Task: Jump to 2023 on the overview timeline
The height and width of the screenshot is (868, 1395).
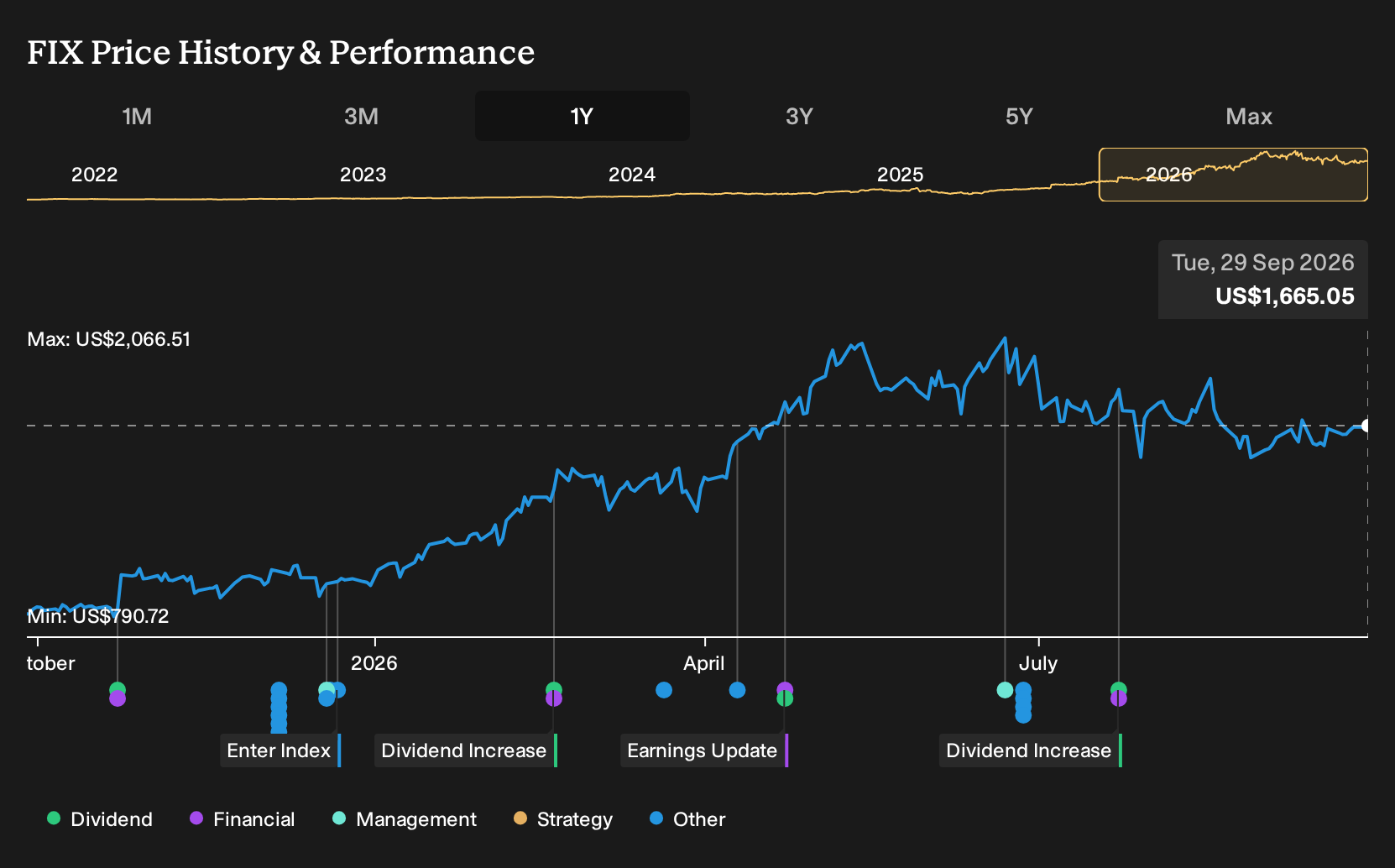Action: pyautogui.click(x=363, y=175)
